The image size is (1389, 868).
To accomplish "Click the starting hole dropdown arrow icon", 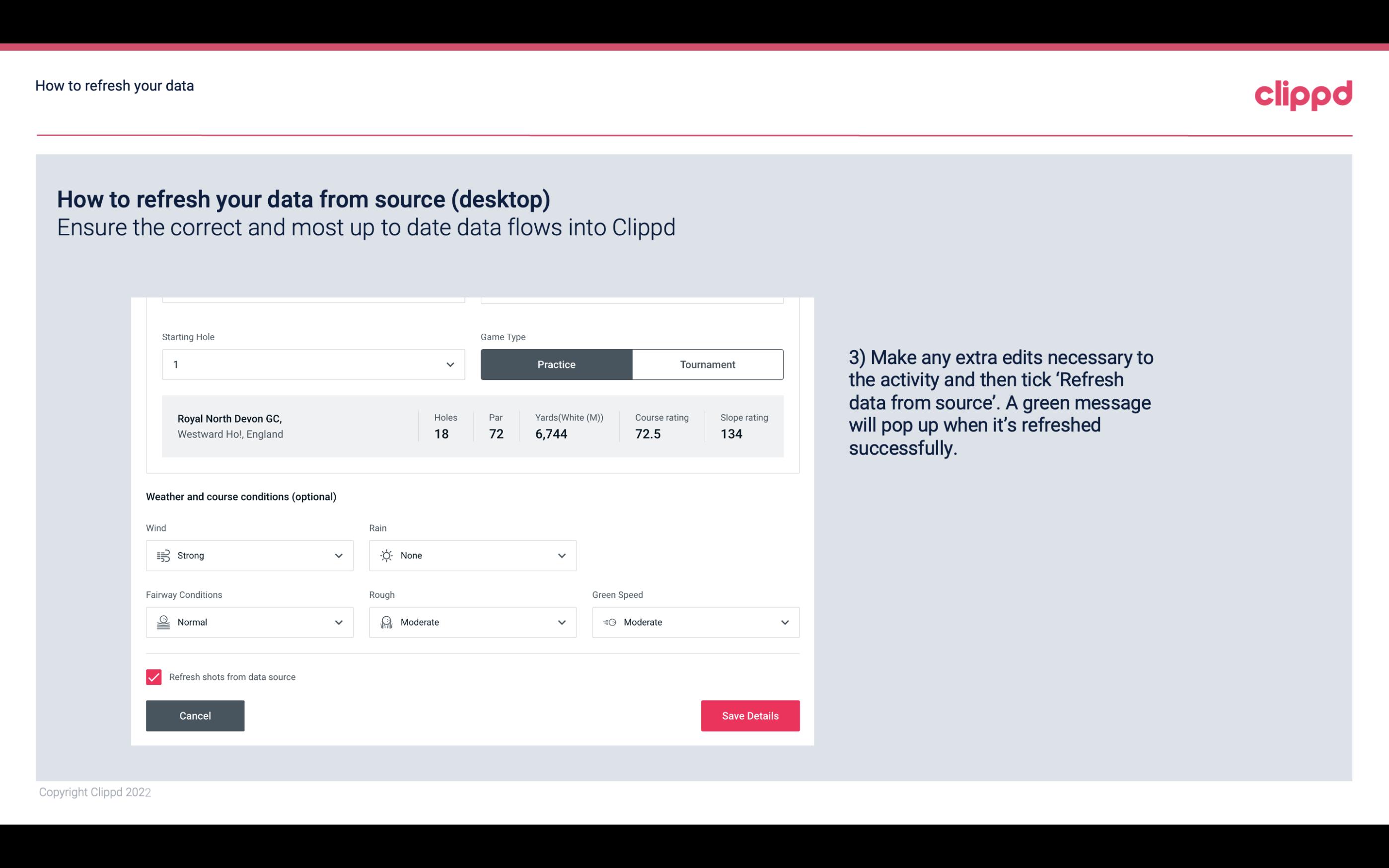I will (x=450, y=364).
